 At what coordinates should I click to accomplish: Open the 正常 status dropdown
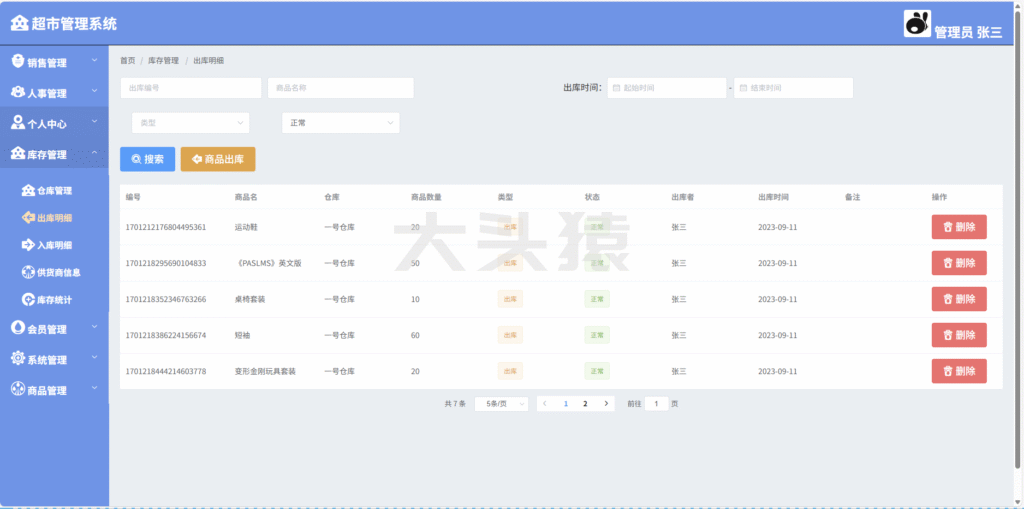click(x=340, y=123)
